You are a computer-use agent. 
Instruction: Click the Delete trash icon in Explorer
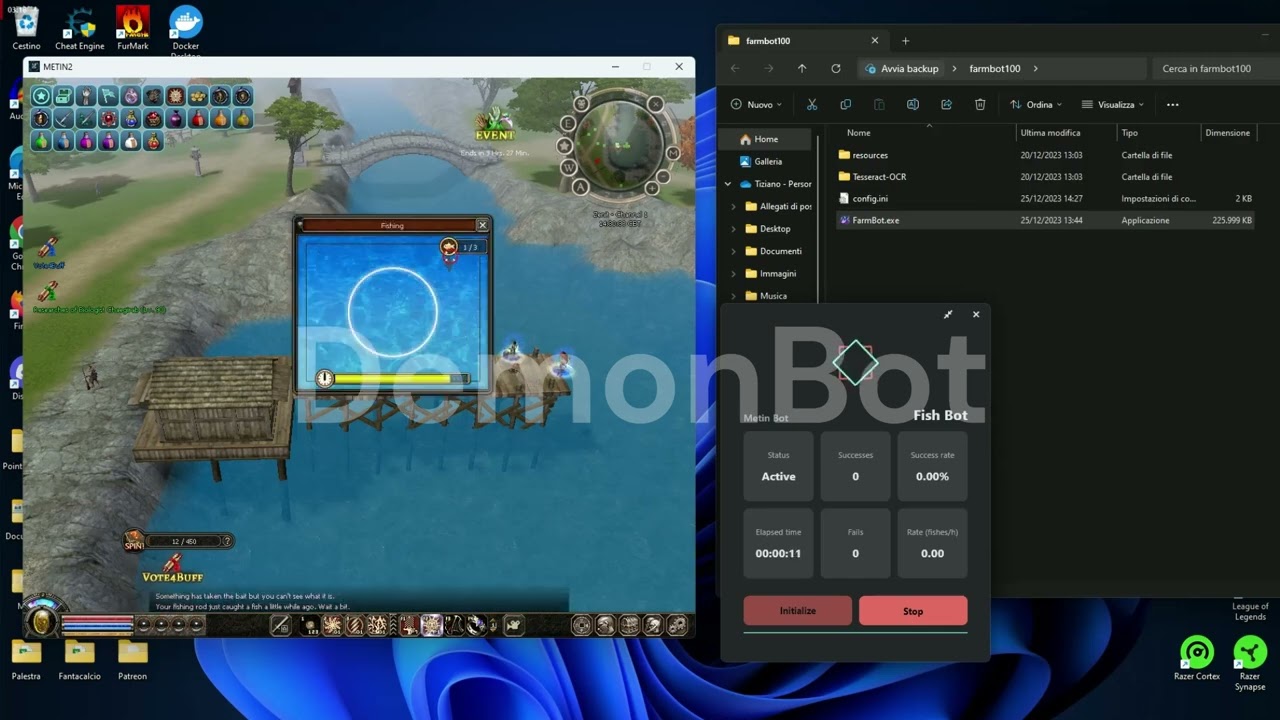click(x=980, y=104)
